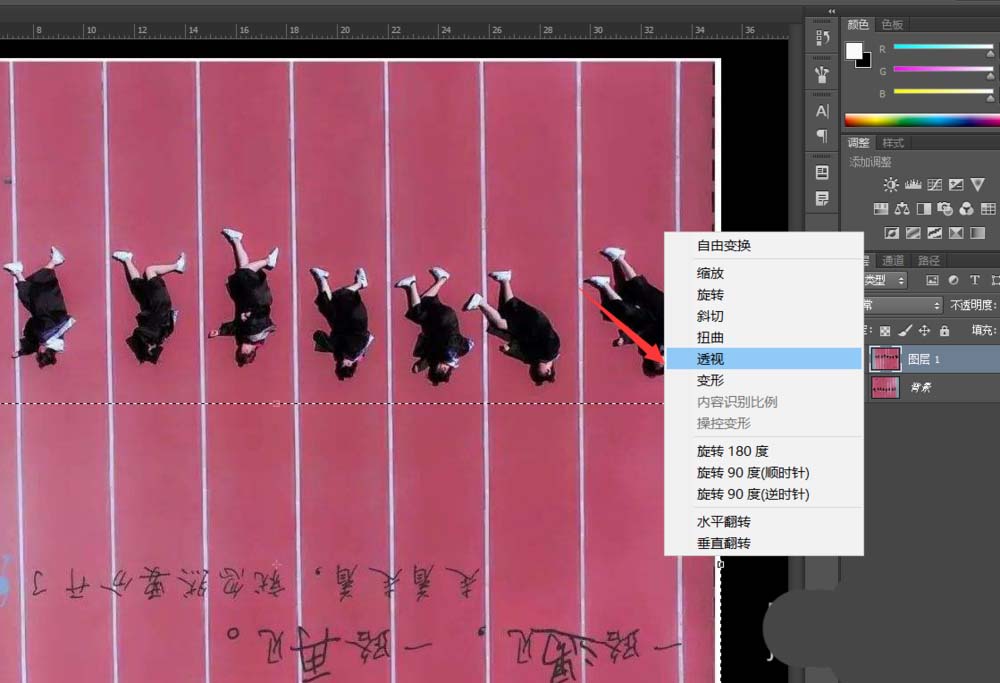Filter layers by text with the T icon

pos(976,279)
